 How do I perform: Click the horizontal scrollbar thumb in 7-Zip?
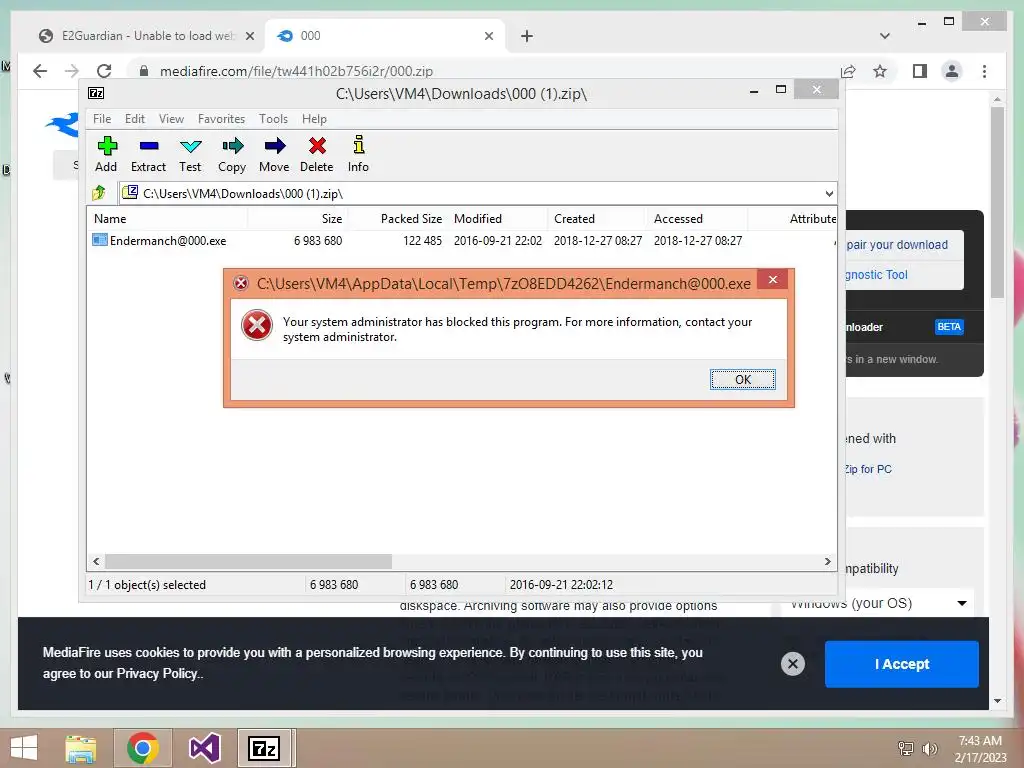point(248,562)
